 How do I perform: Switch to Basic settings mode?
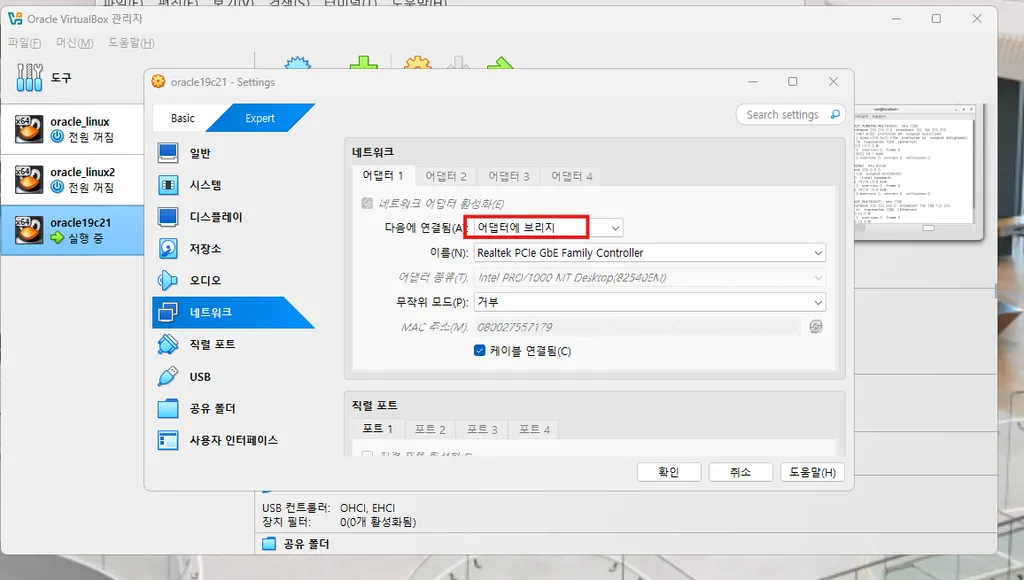point(183,118)
